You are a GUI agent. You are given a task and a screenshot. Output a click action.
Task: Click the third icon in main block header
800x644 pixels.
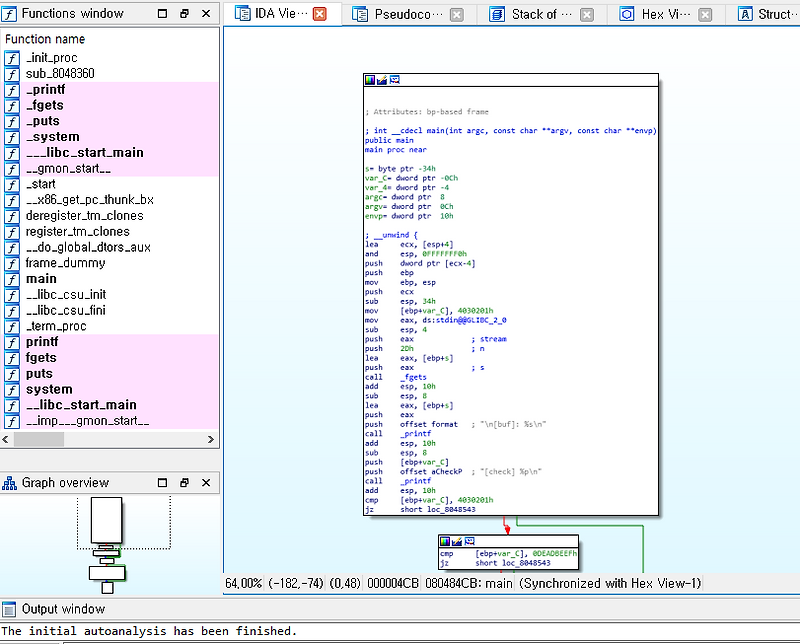pyautogui.click(x=395, y=79)
